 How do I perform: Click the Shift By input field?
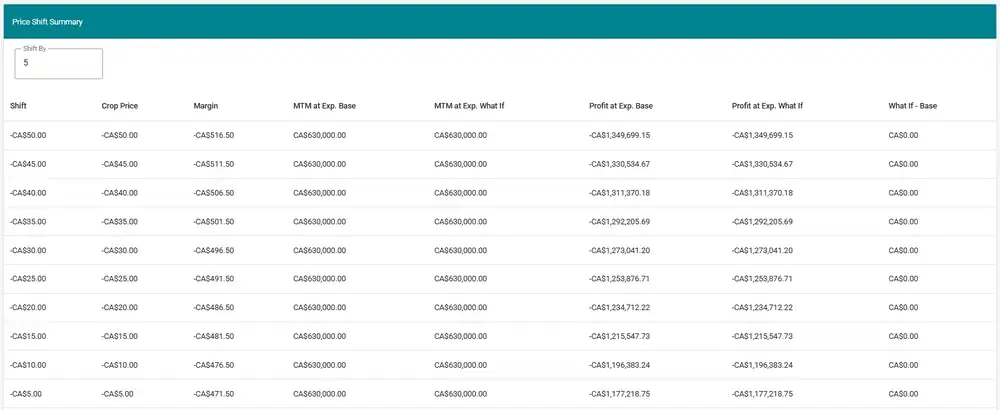coord(59,64)
